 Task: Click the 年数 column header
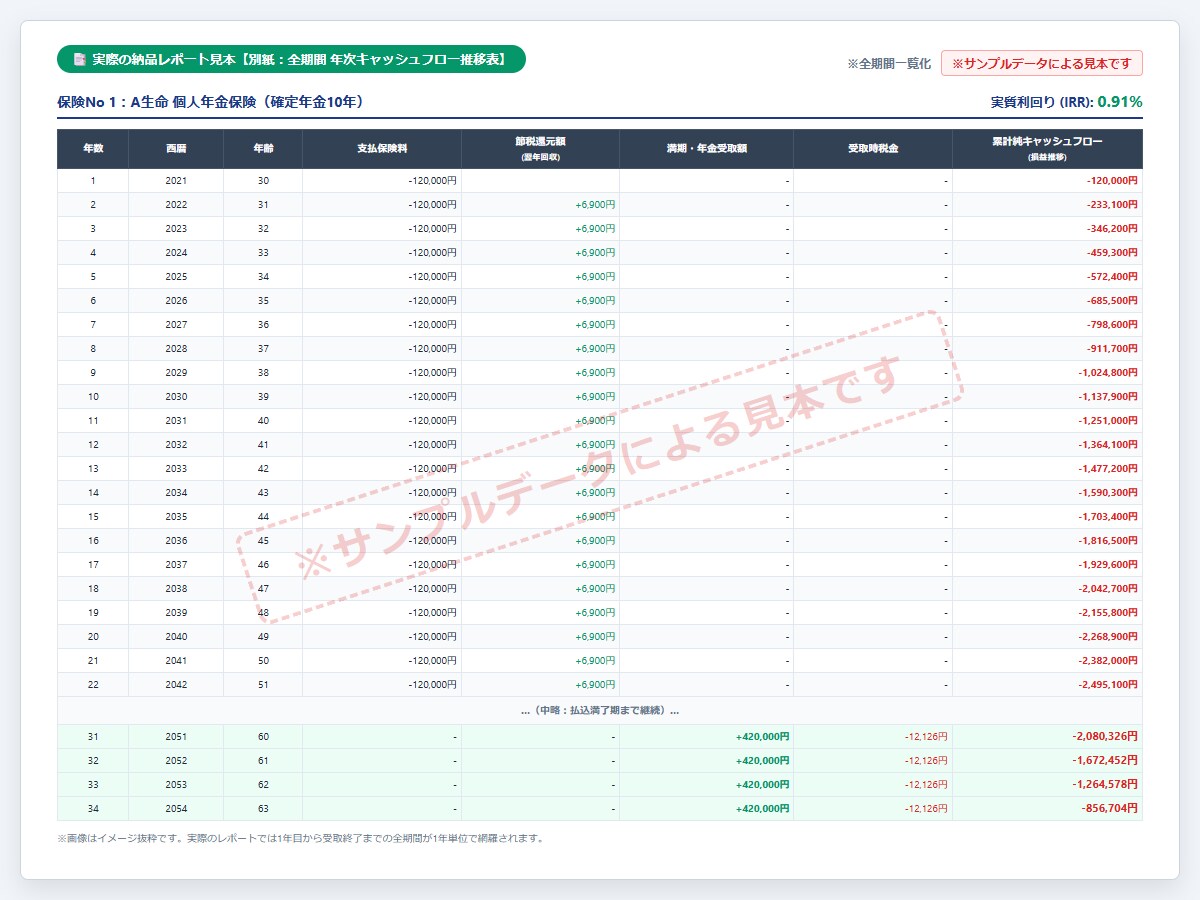(x=93, y=149)
